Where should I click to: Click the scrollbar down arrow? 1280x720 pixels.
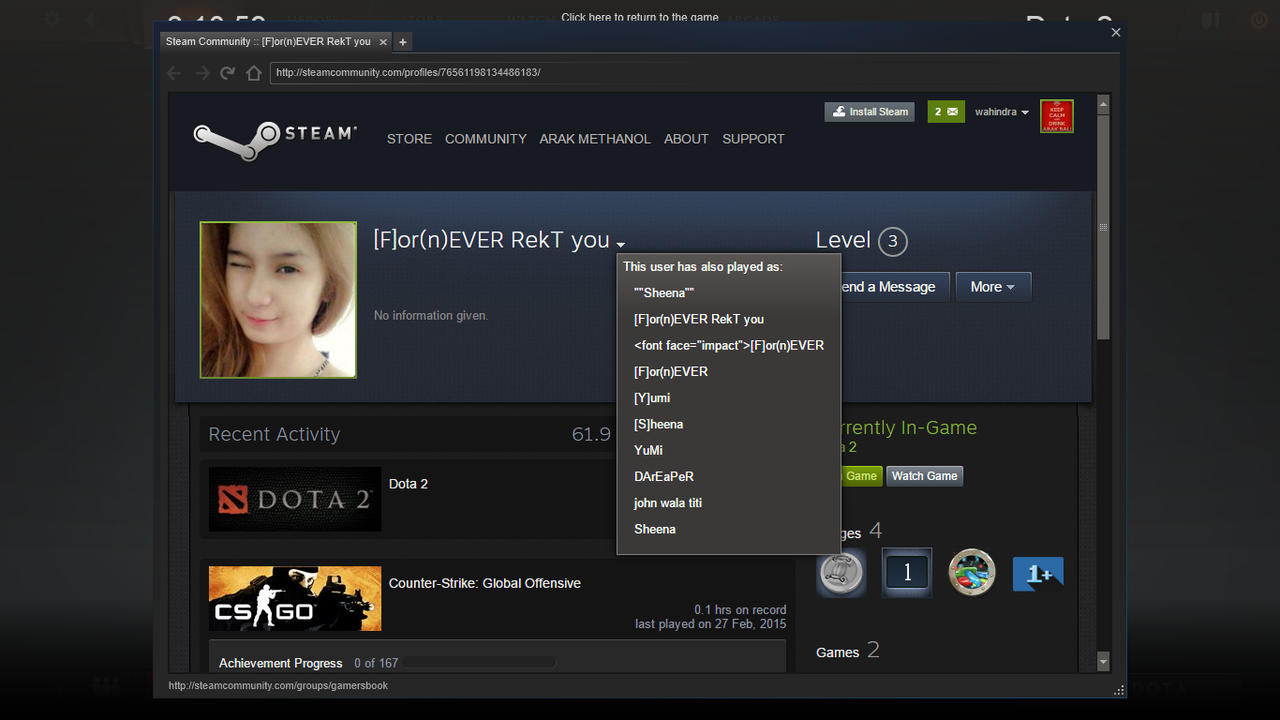[x=1103, y=662]
